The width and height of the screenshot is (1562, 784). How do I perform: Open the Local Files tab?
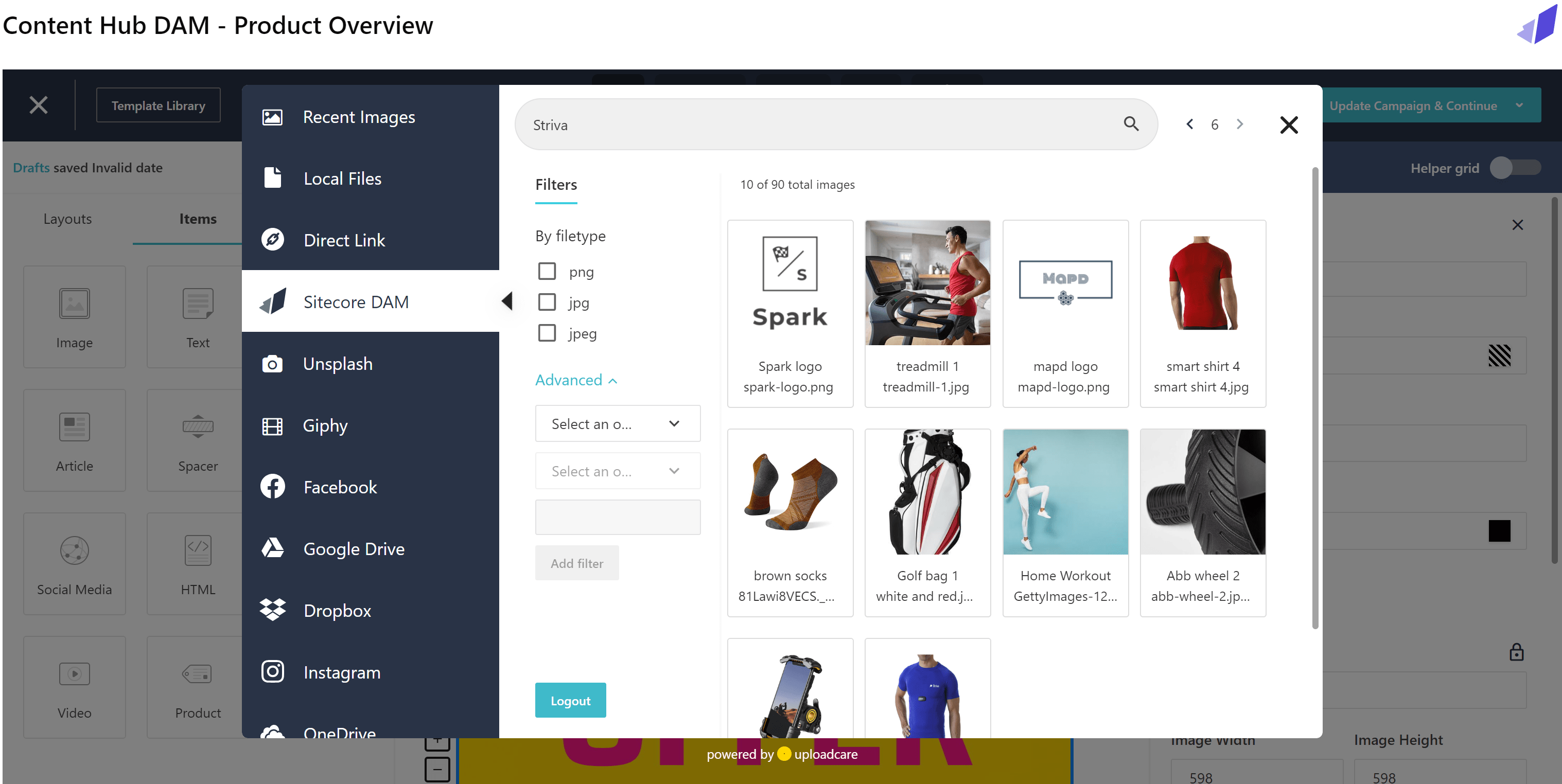pos(342,179)
